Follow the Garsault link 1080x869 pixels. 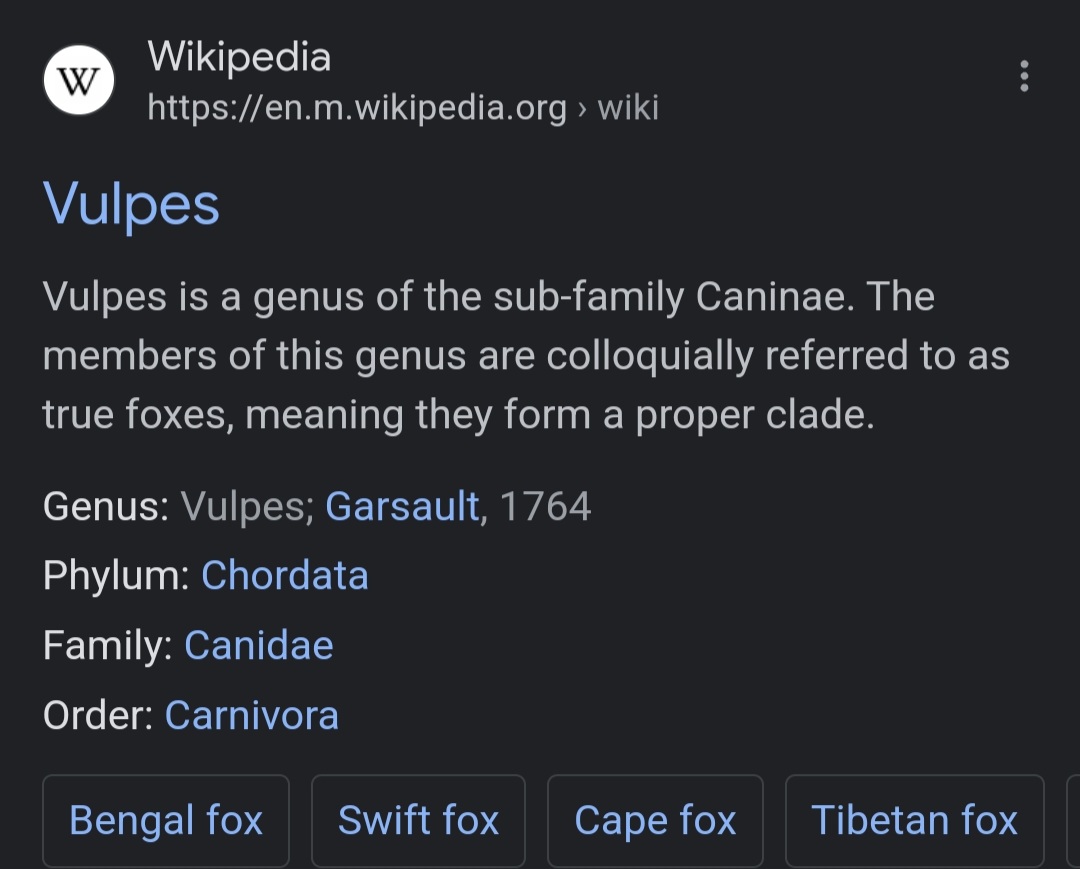[402, 506]
